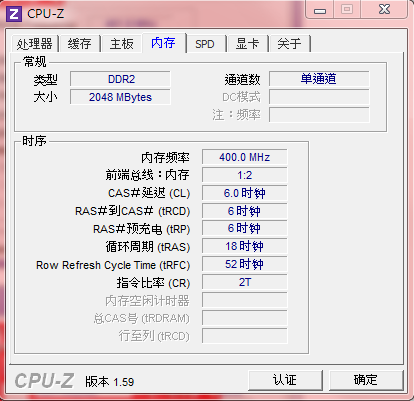Viewport: 414px width, 401px height.
Task: Click the 循环周期 (tRAS) label
Action: coord(148,247)
